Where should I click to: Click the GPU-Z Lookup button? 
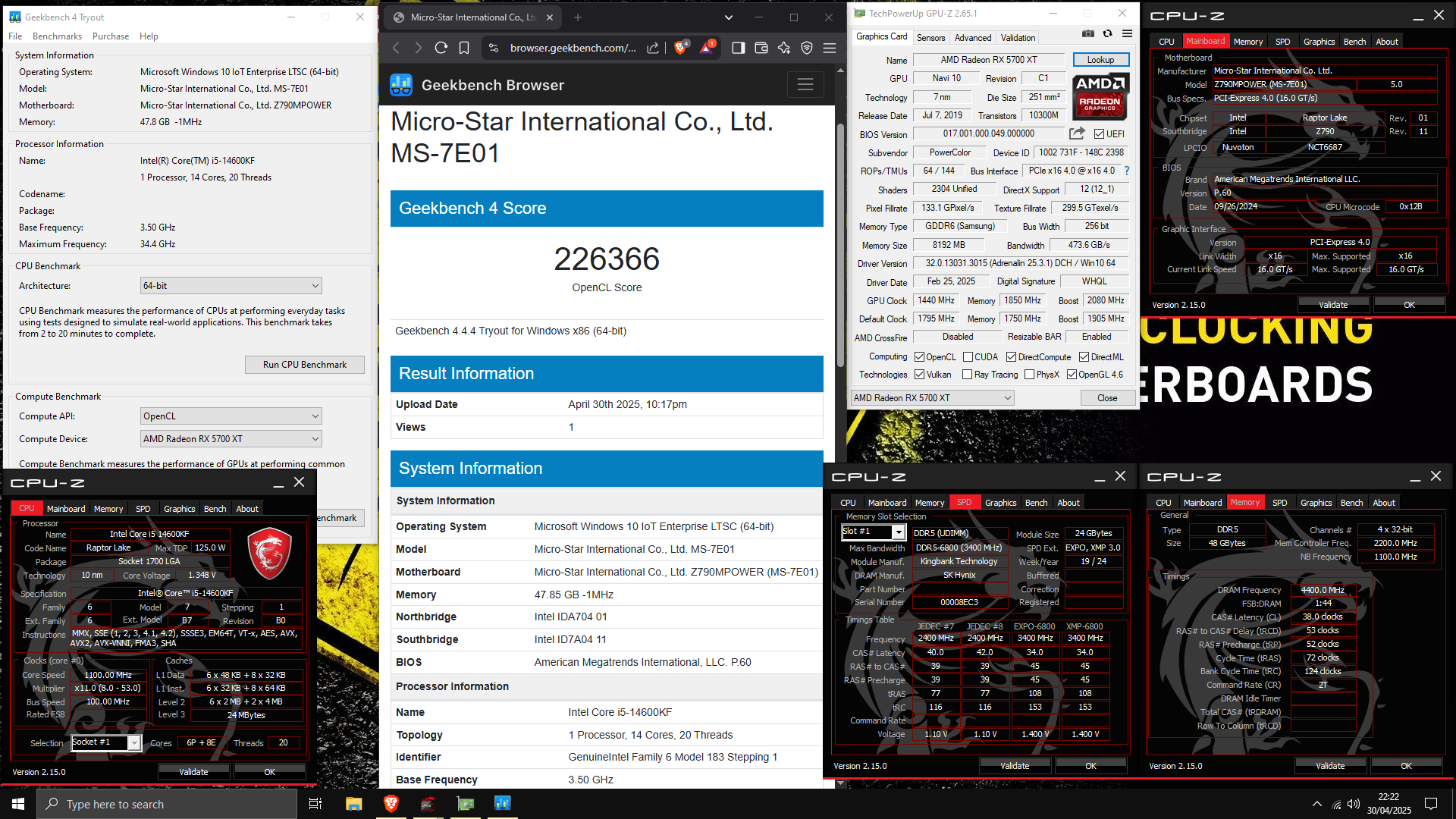(1100, 60)
